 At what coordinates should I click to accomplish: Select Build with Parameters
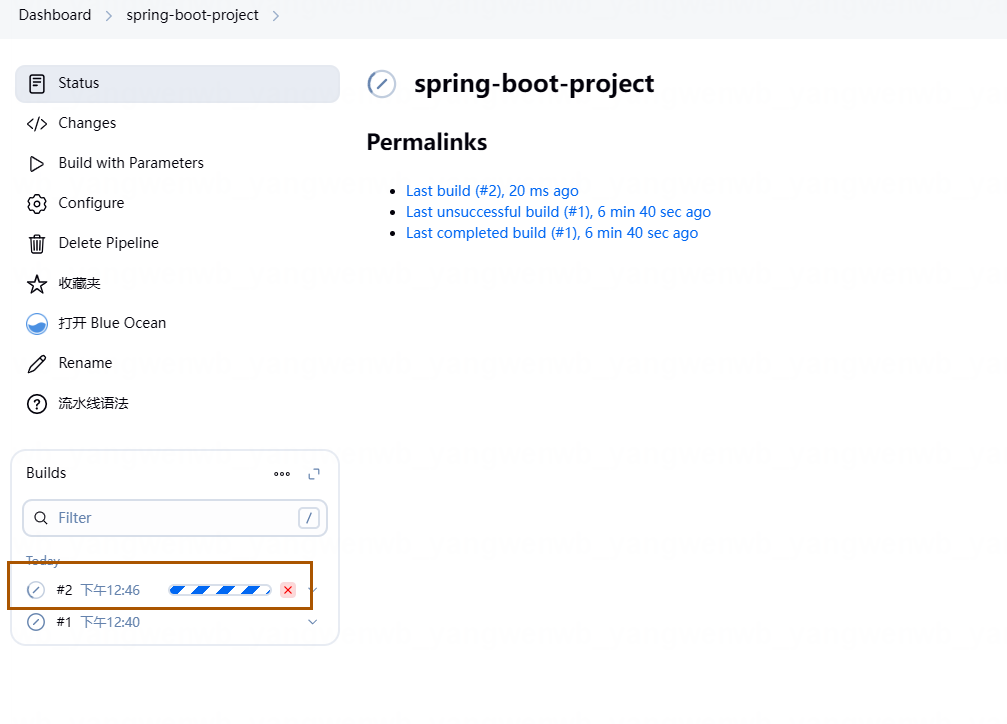[x=177, y=163]
